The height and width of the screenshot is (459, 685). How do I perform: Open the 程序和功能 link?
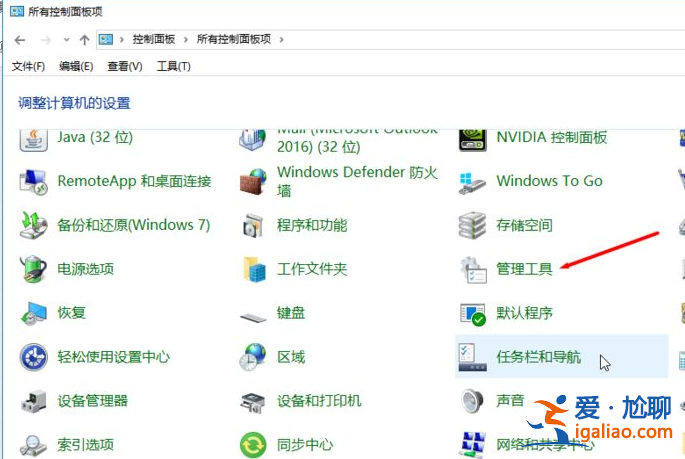coord(312,225)
